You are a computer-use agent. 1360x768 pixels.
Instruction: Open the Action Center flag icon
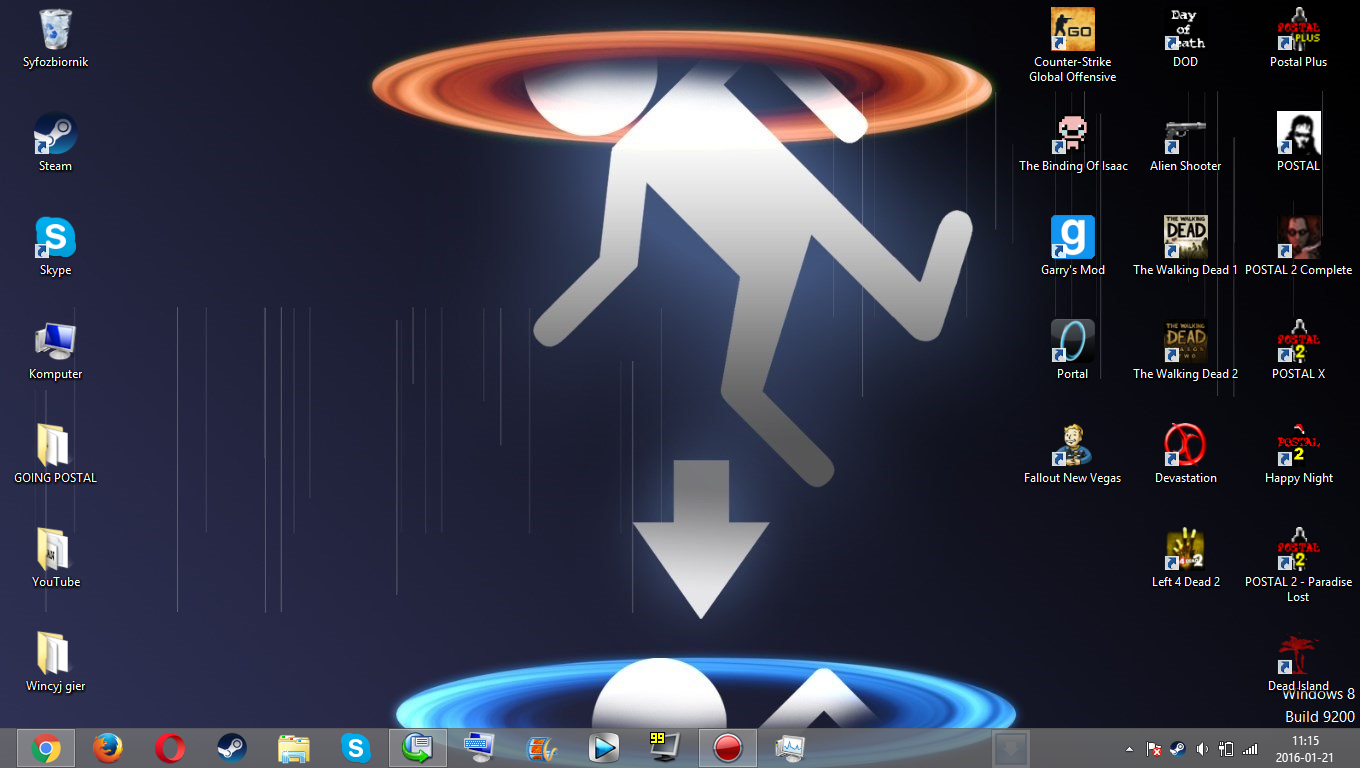1154,749
